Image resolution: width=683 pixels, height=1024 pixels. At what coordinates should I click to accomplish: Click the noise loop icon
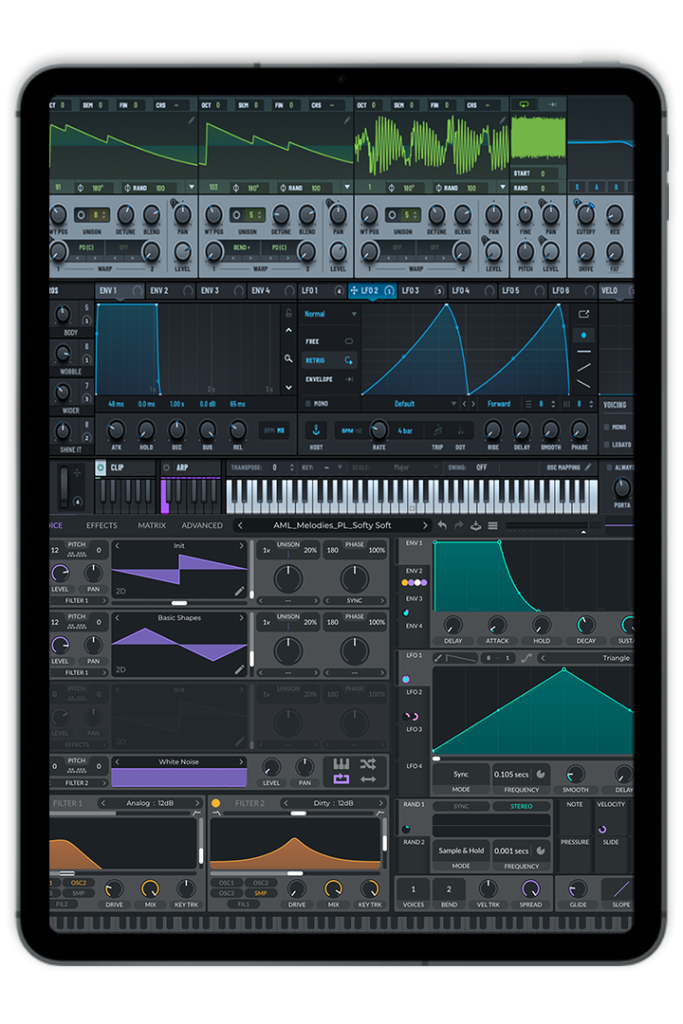click(x=524, y=104)
